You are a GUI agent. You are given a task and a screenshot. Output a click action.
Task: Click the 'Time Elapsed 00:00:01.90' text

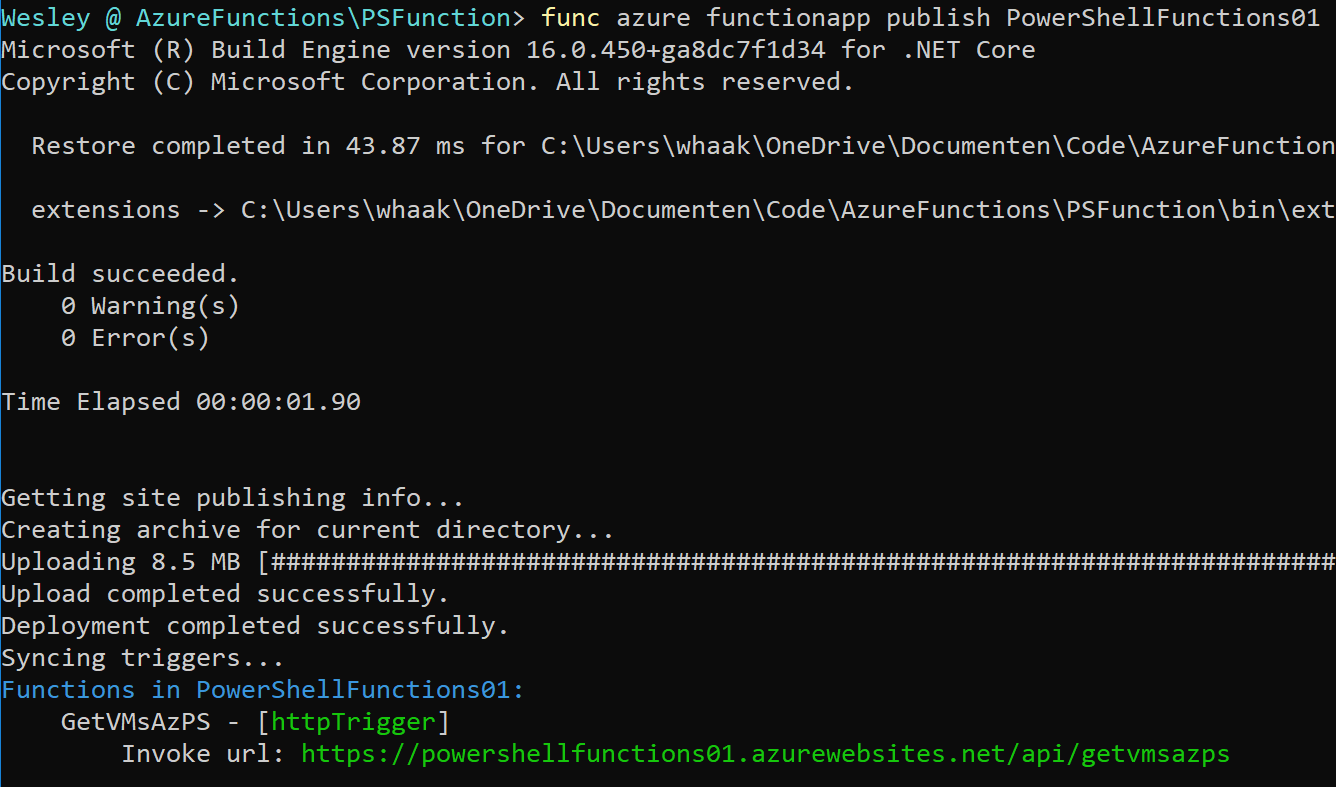point(181,402)
